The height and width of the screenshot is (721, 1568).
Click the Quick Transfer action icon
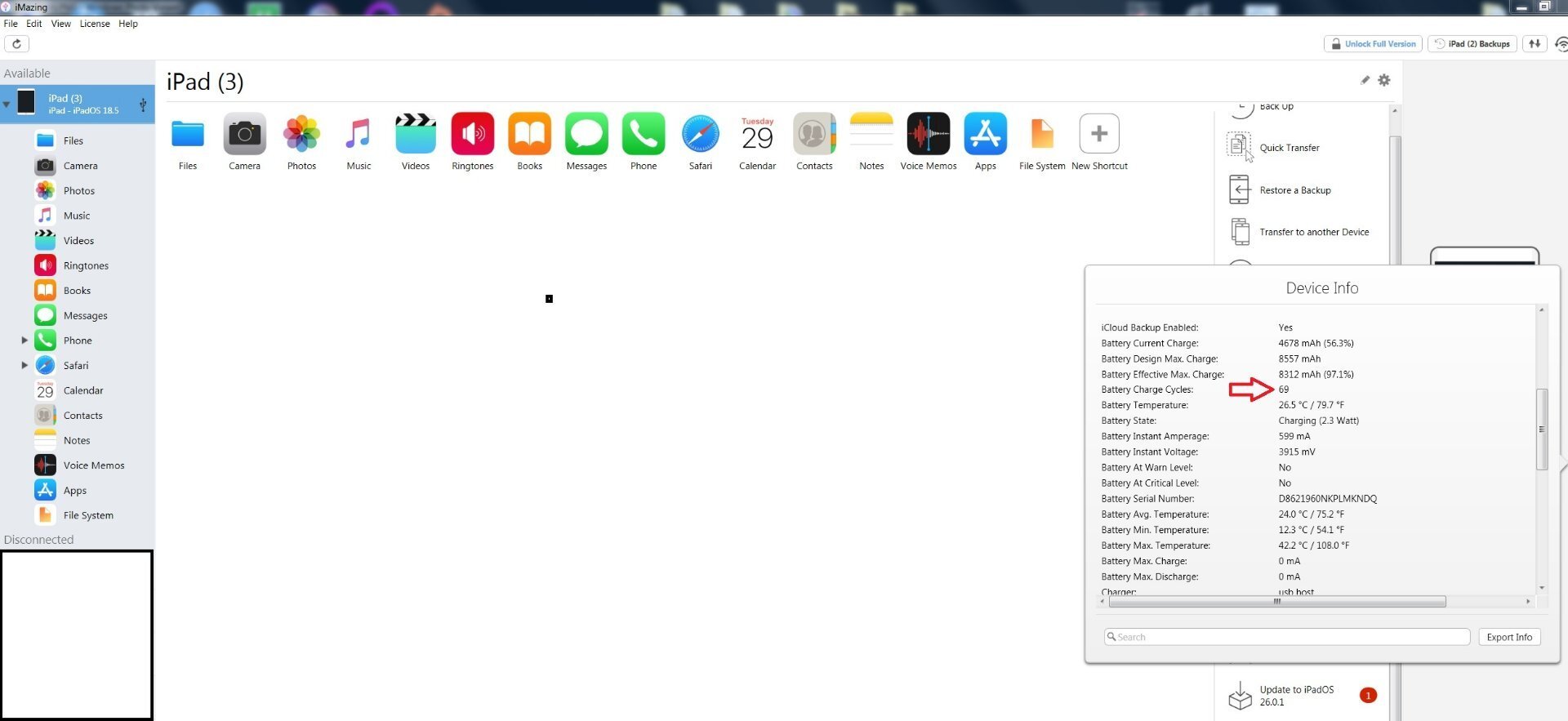pyautogui.click(x=1239, y=147)
